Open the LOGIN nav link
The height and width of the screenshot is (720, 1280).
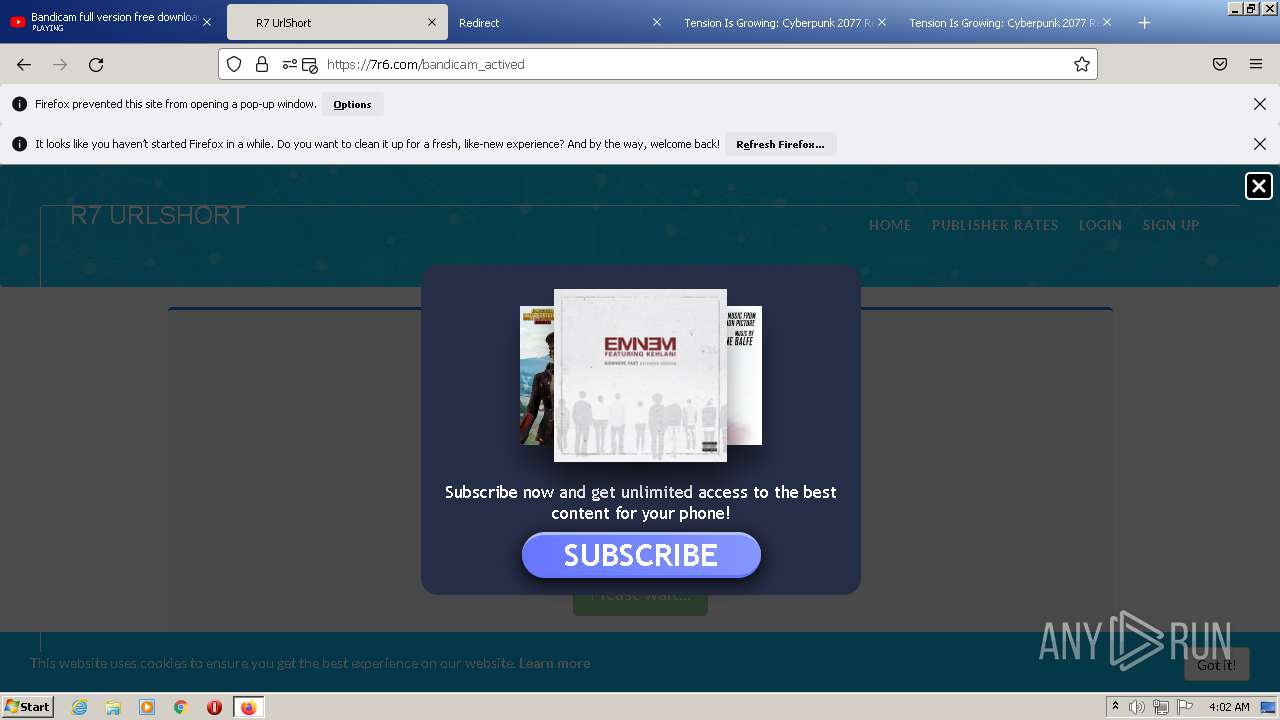coord(1100,225)
